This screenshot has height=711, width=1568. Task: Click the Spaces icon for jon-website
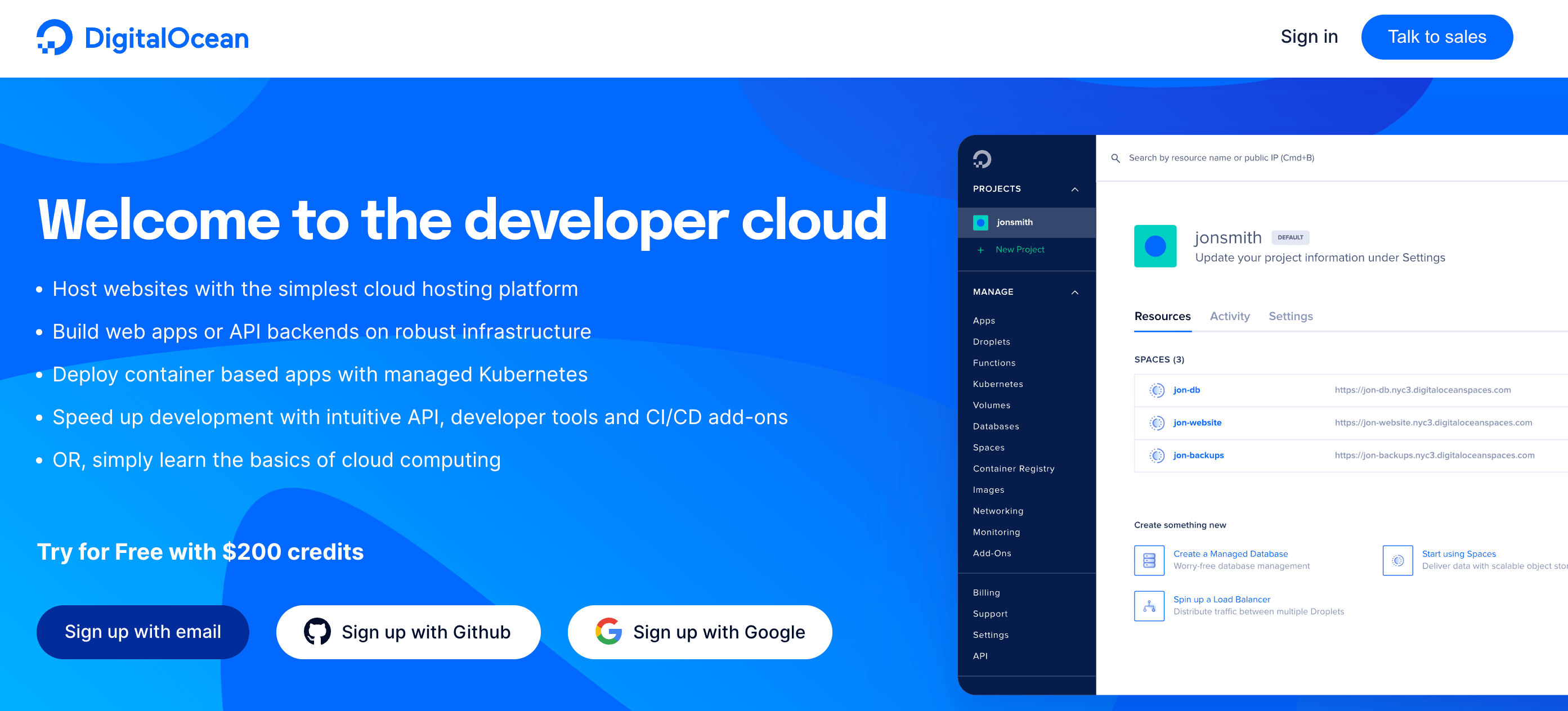click(1157, 422)
